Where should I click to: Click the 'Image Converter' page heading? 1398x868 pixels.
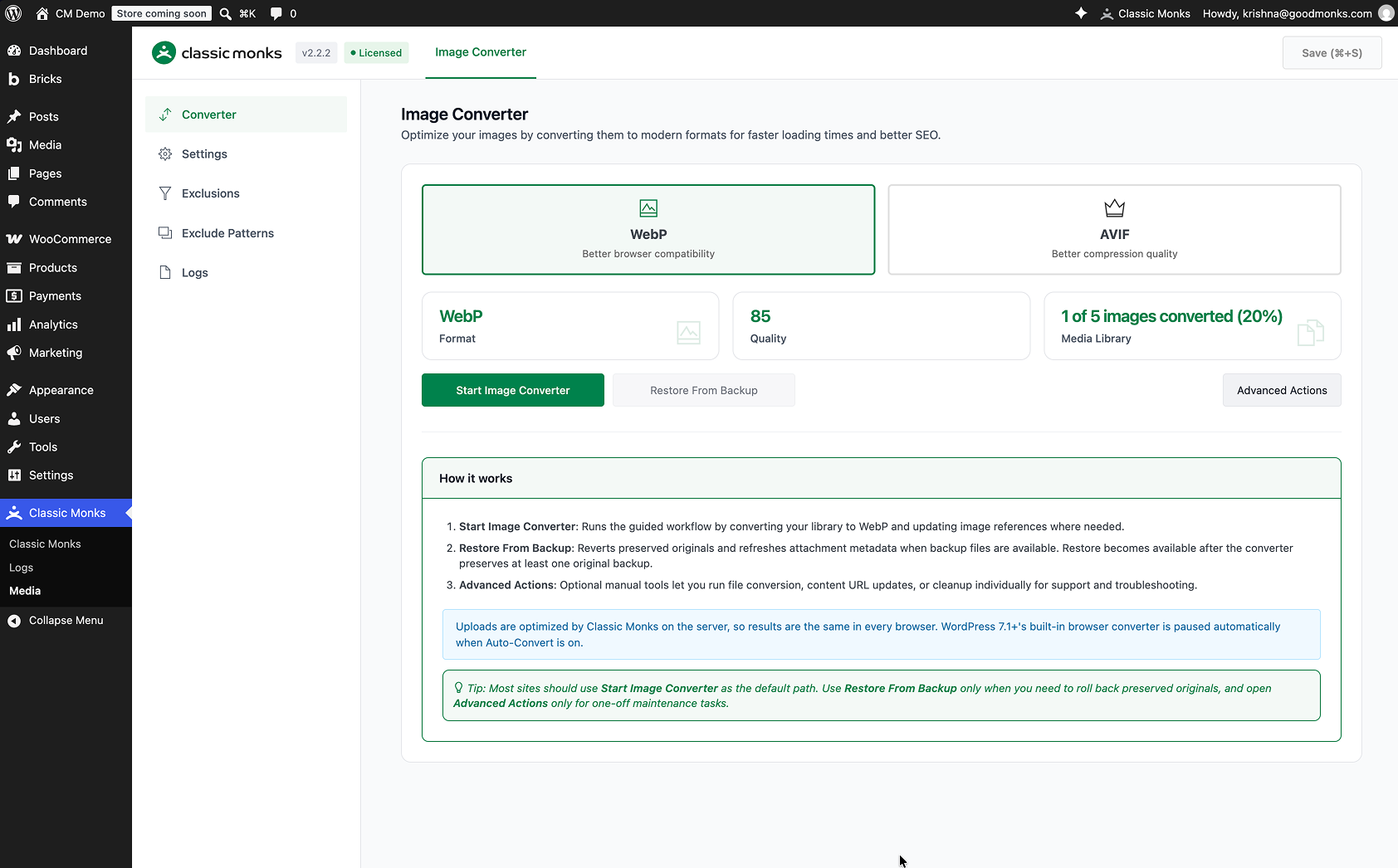(x=465, y=115)
